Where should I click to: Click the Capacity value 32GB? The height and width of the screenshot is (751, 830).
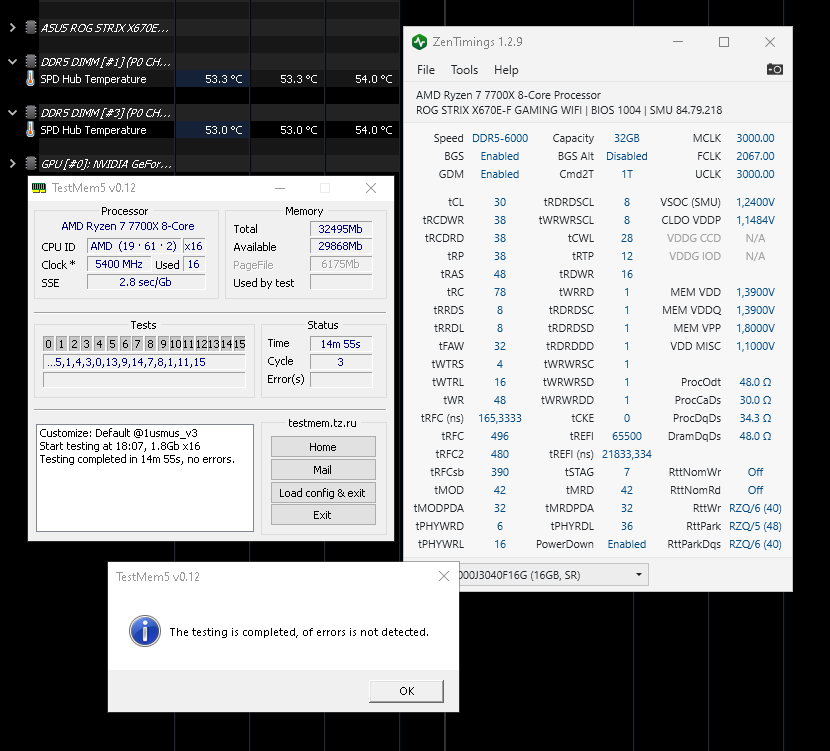[627, 138]
